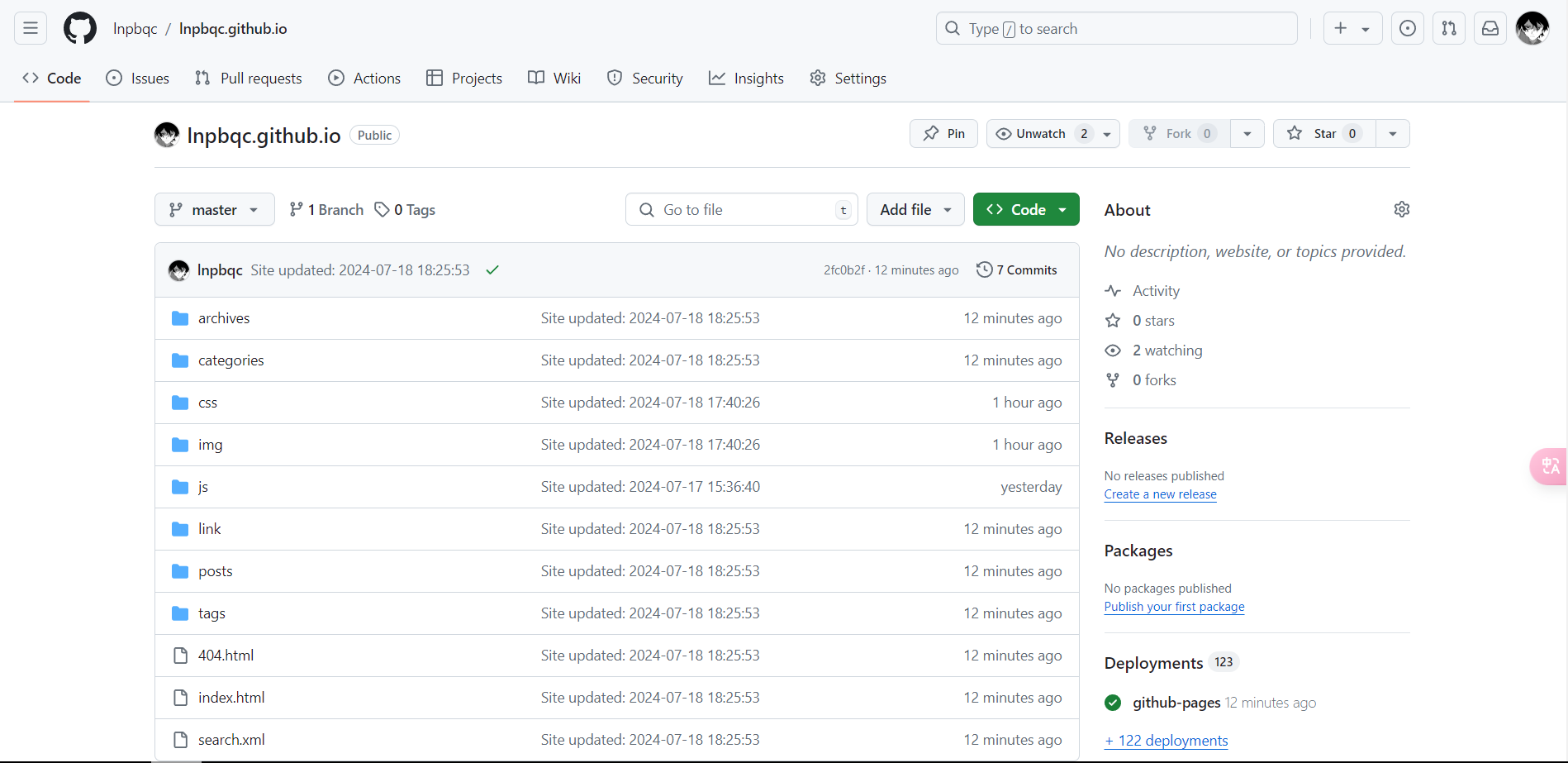
Task: Click the plus create-new icon
Action: point(1341,28)
